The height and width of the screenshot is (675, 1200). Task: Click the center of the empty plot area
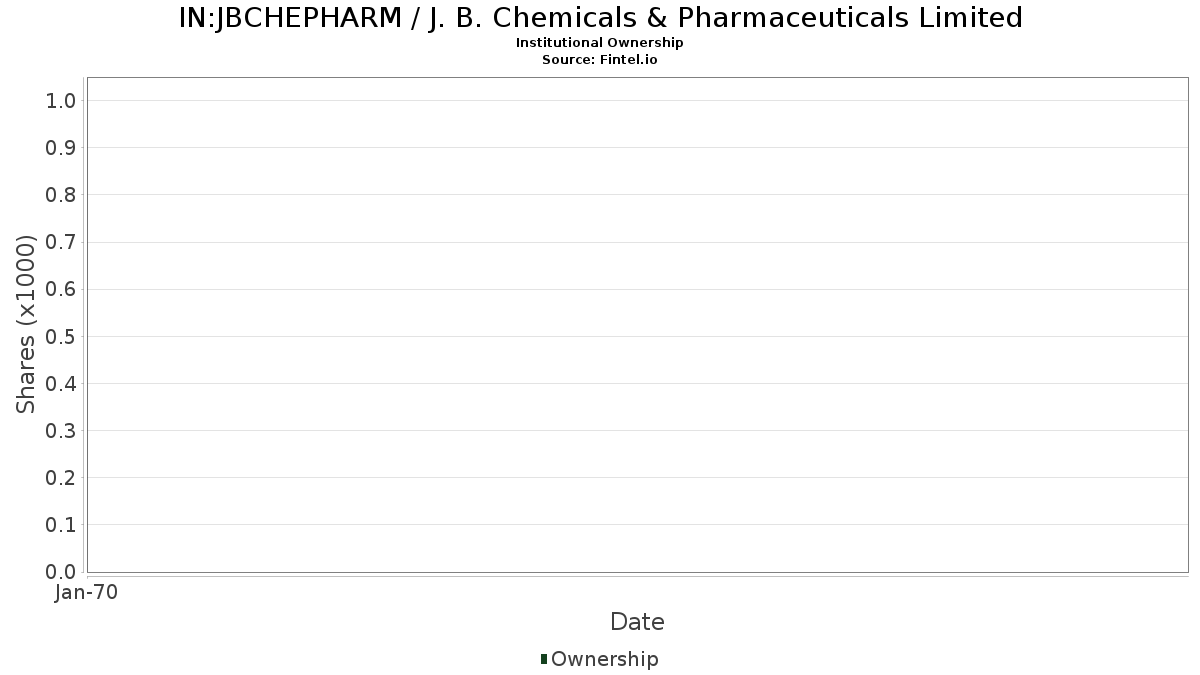click(637, 325)
